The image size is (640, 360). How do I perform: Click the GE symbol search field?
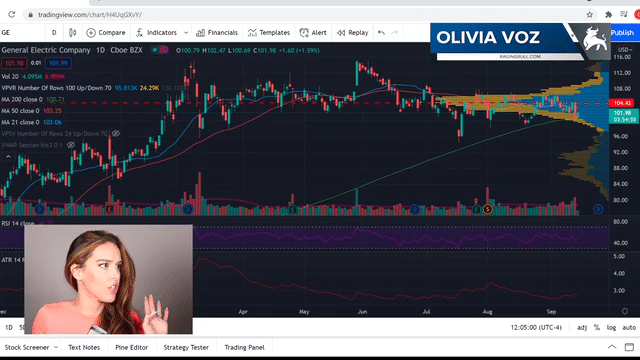coord(22,33)
